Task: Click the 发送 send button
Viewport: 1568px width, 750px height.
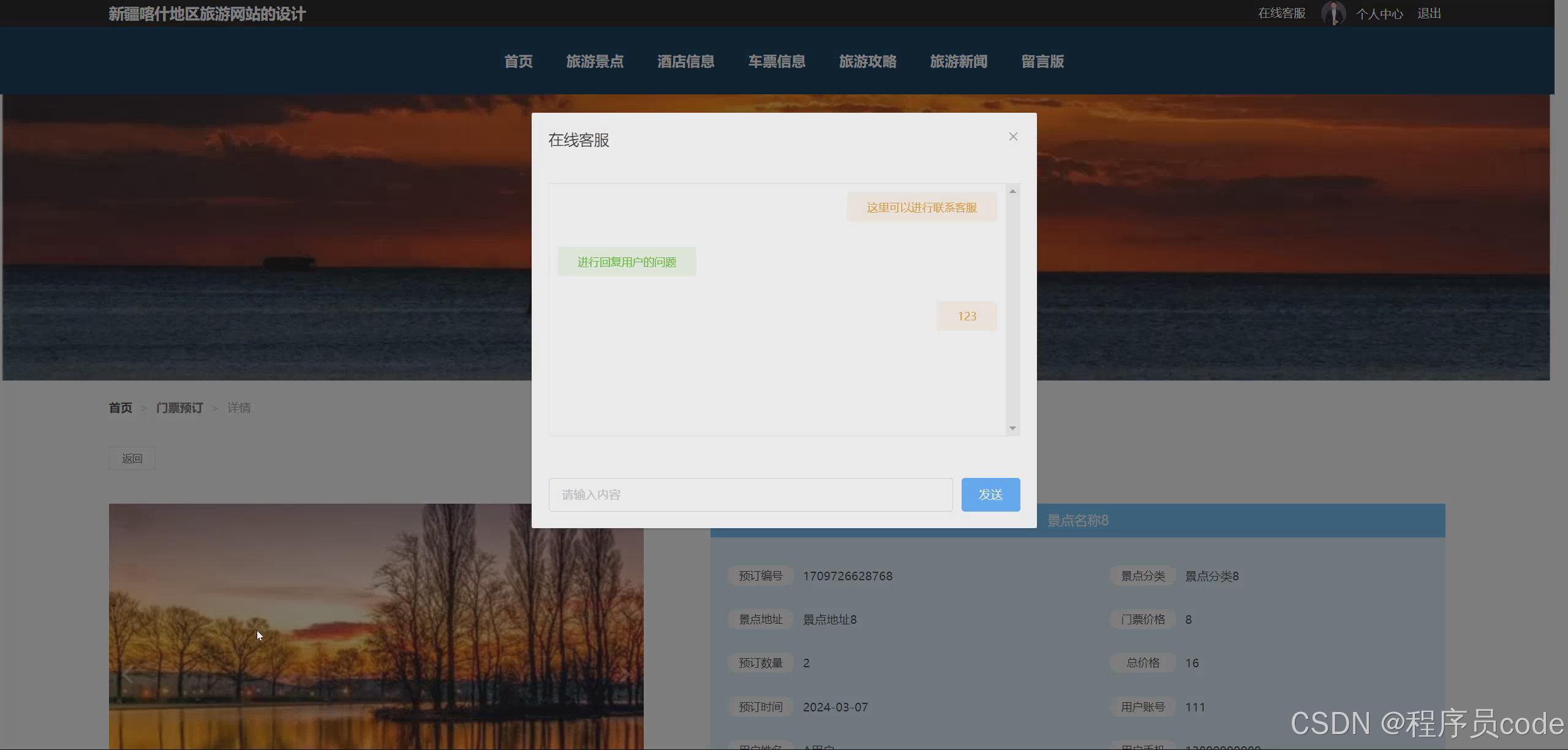Action: tap(990, 494)
